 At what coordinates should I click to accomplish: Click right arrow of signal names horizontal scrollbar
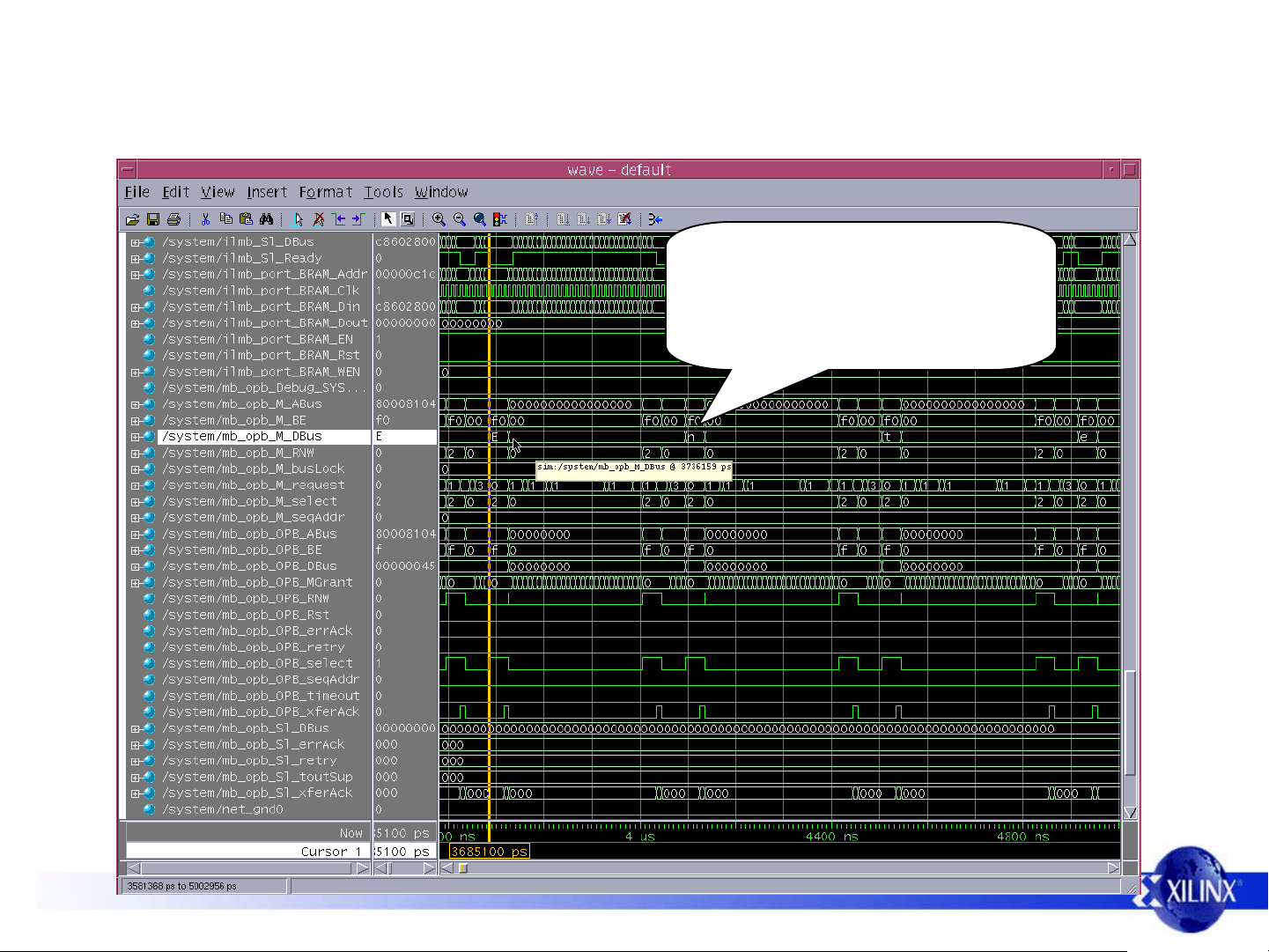point(362,868)
